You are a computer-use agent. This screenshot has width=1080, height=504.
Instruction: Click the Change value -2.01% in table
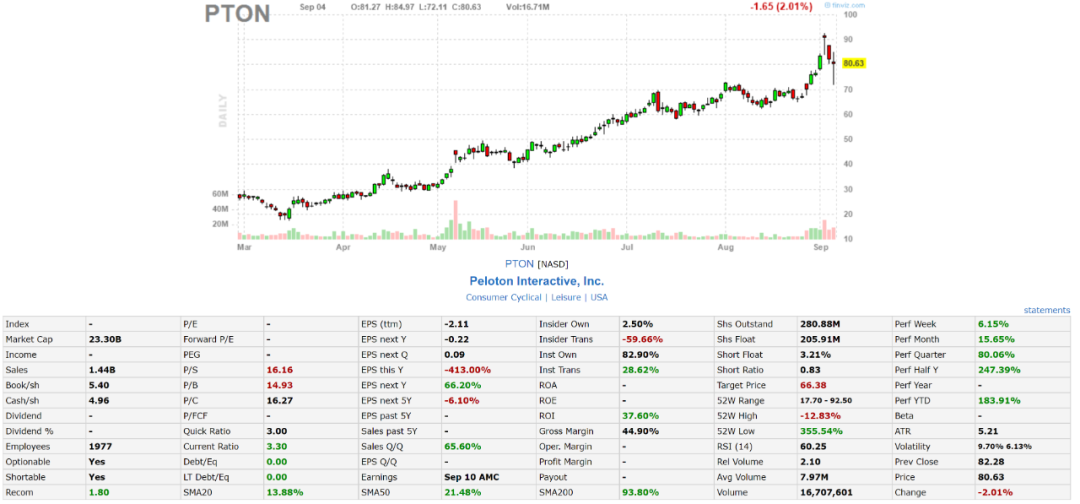[x=994, y=492]
